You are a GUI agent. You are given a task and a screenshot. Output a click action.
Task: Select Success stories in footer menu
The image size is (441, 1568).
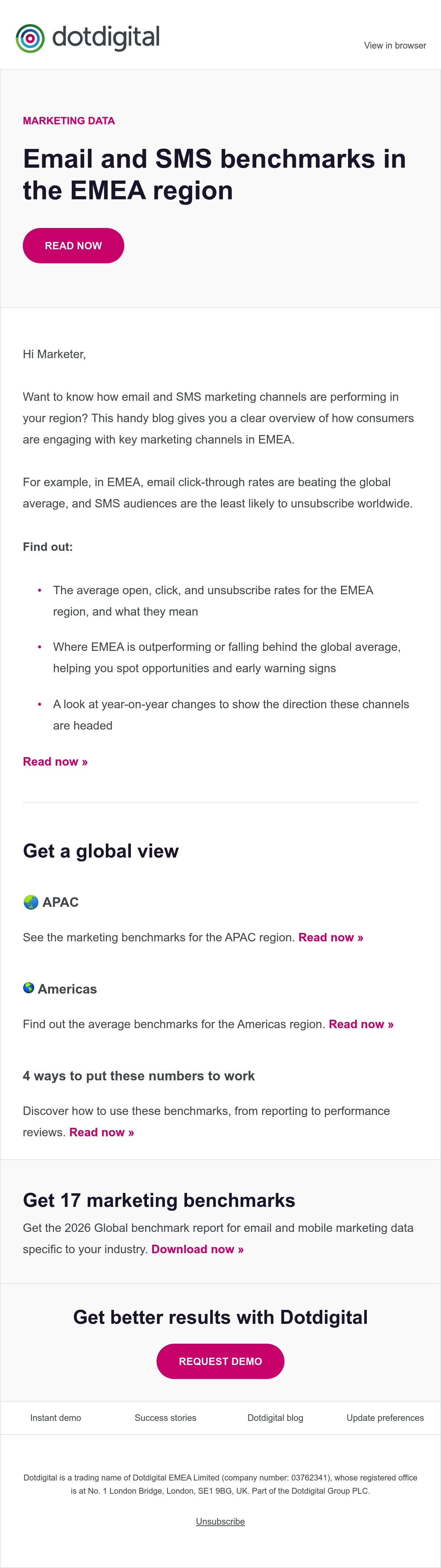(x=165, y=1418)
